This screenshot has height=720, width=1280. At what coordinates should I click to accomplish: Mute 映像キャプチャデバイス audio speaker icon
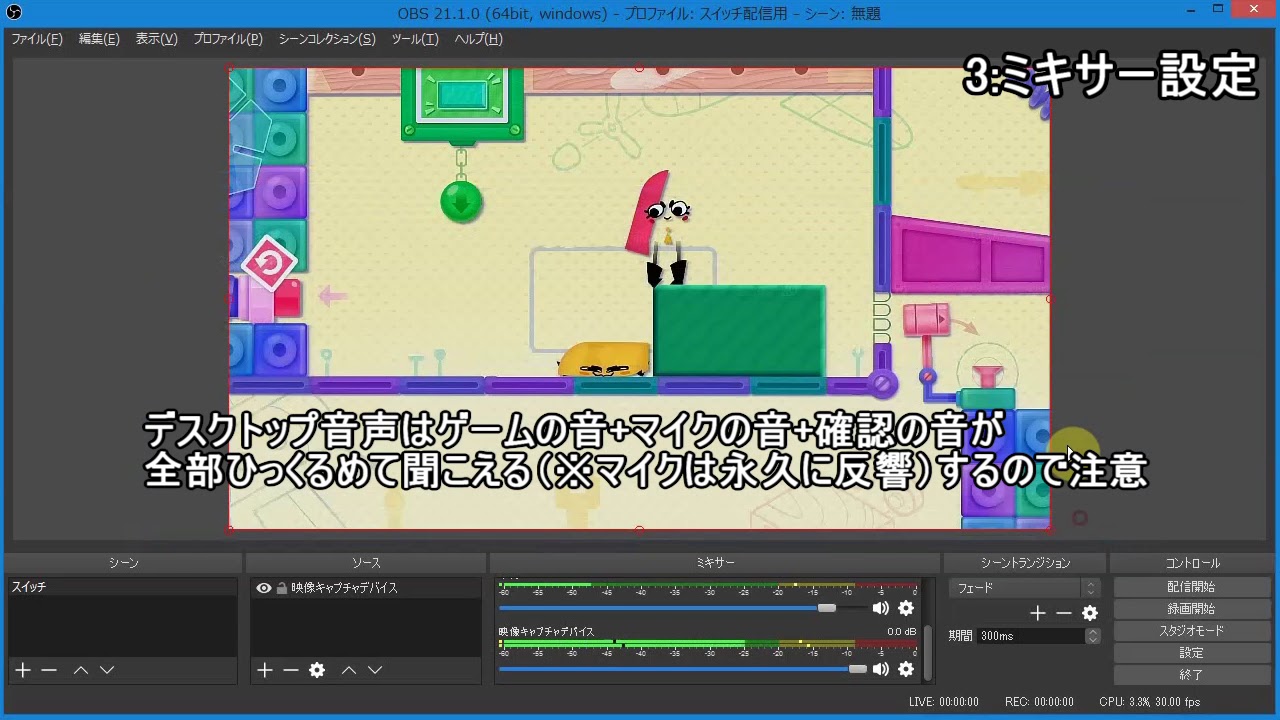click(x=880, y=669)
